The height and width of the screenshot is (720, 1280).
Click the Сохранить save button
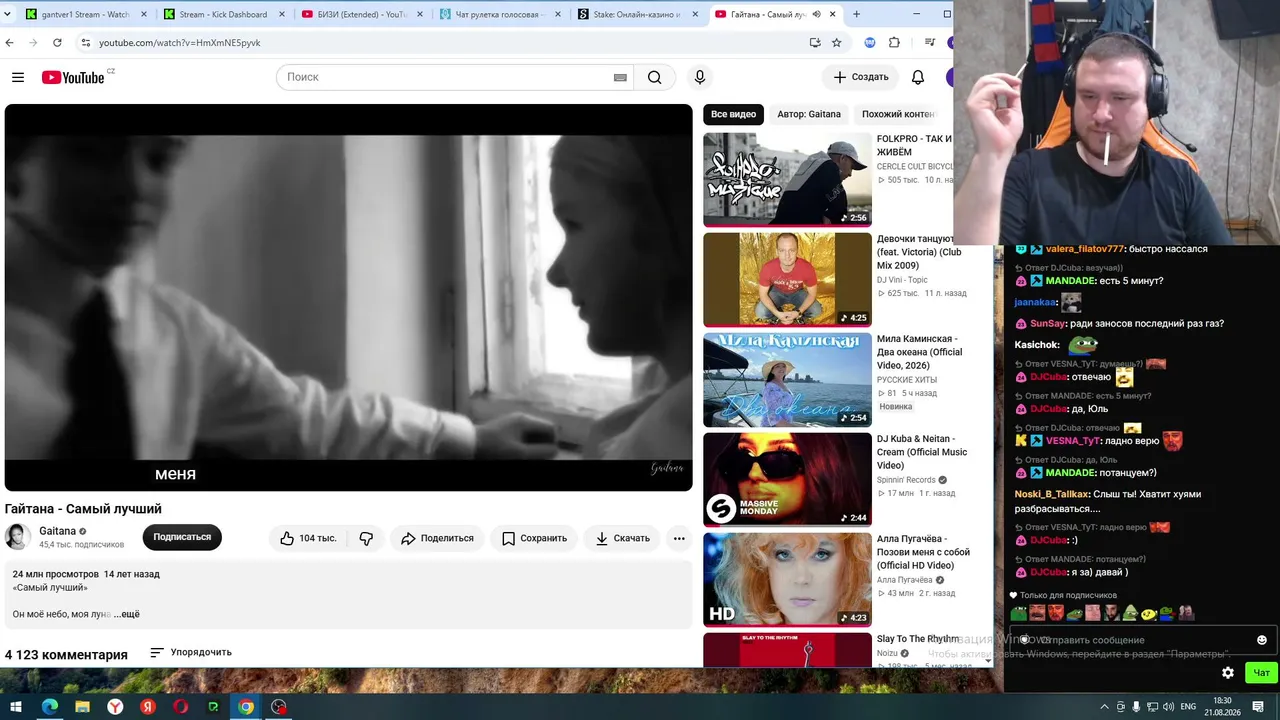[534, 538]
